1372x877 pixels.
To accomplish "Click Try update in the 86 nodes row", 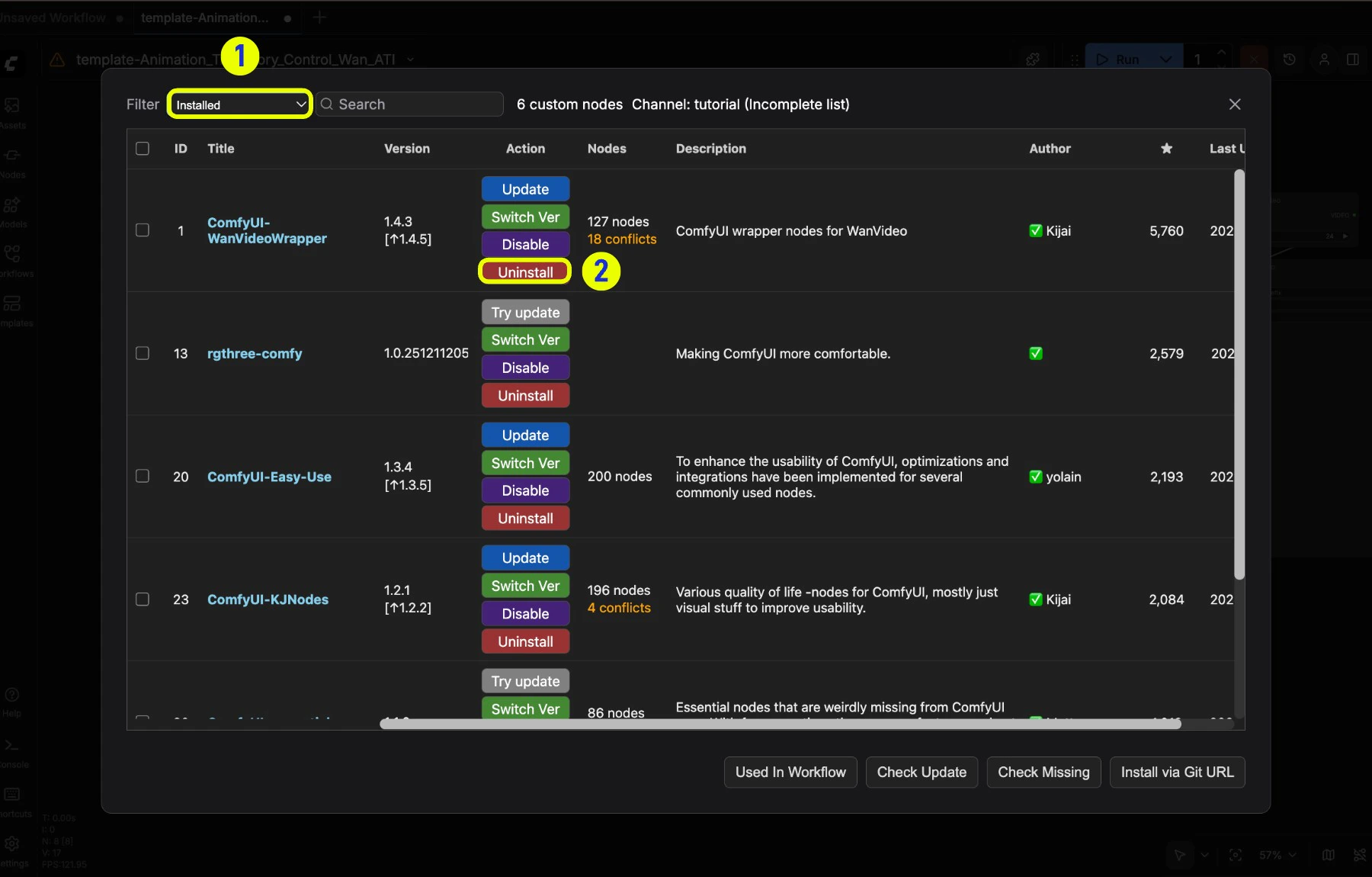I will click(x=525, y=681).
